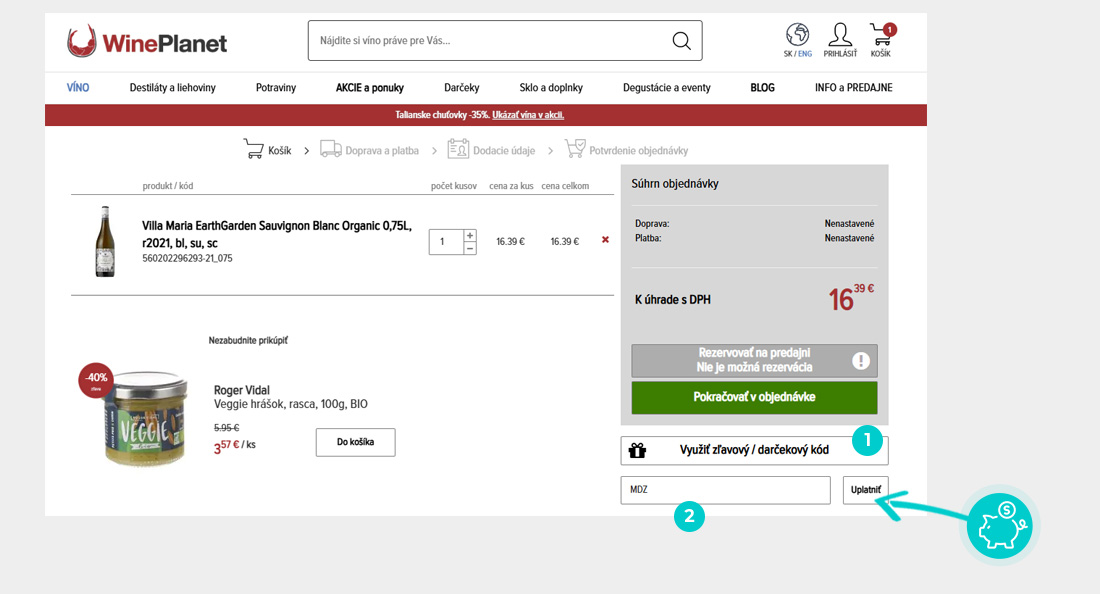Viewport: 1100px width, 594px height.
Task: Open the language globe icon
Action: [x=797, y=34]
